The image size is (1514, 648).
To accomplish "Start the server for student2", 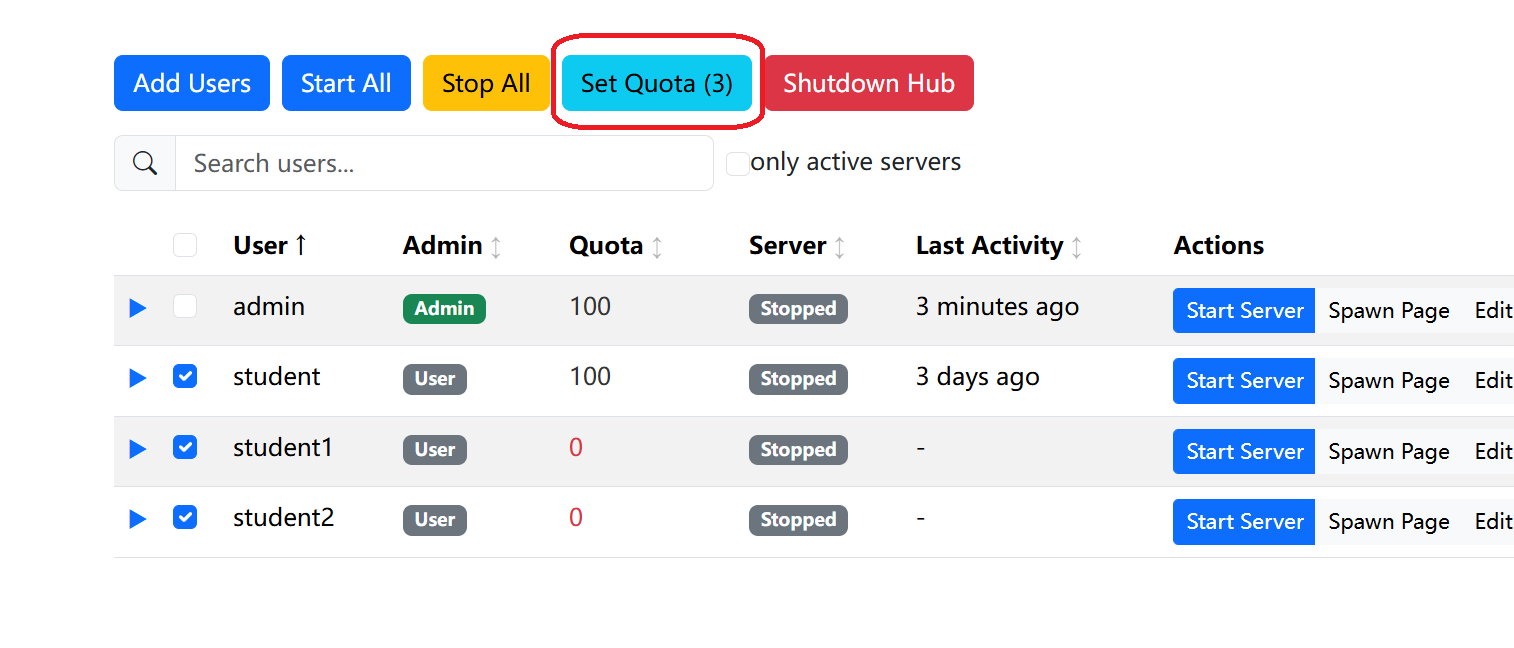I will [1243, 521].
